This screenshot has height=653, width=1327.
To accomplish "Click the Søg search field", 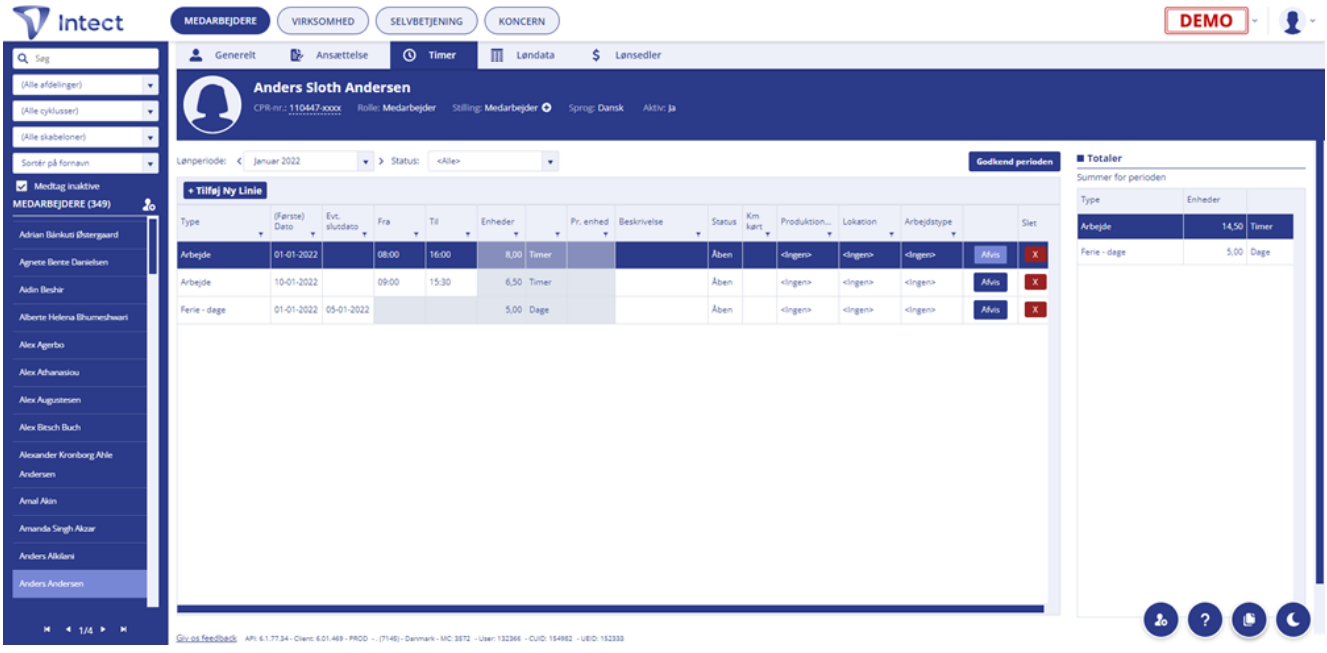I will pyautogui.click(x=85, y=59).
